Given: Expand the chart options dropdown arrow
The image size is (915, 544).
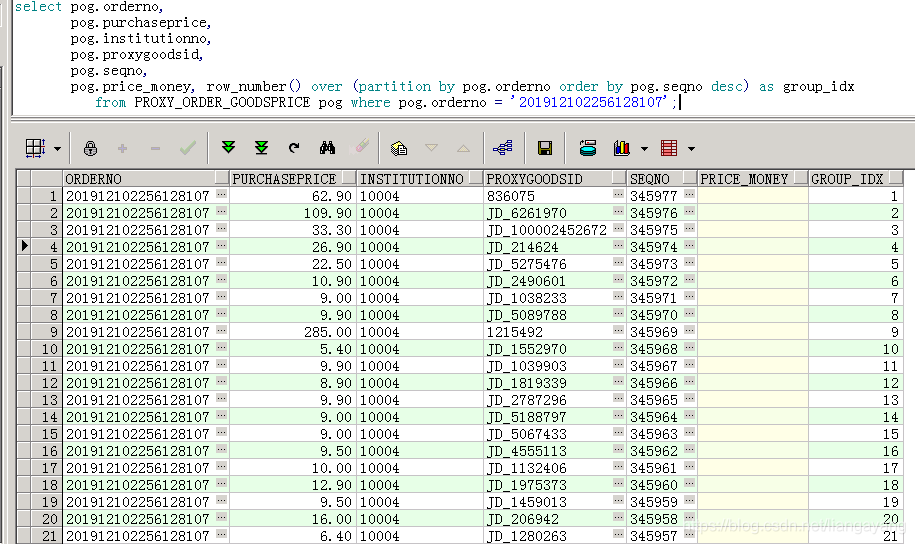Looking at the screenshot, I should pos(643,149).
